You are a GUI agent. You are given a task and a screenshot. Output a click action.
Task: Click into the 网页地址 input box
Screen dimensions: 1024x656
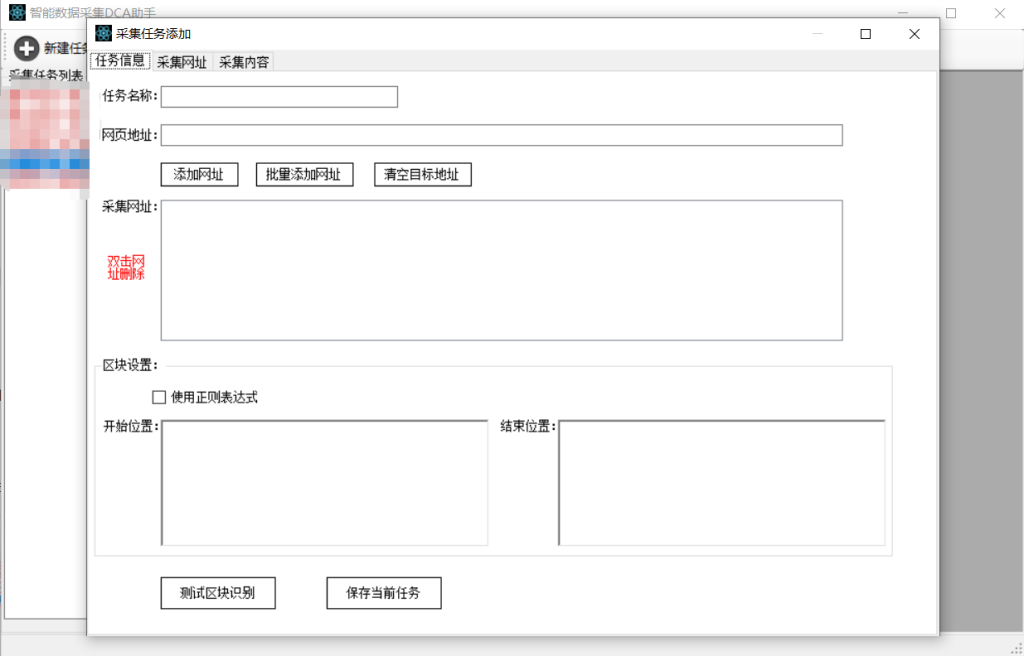501,135
